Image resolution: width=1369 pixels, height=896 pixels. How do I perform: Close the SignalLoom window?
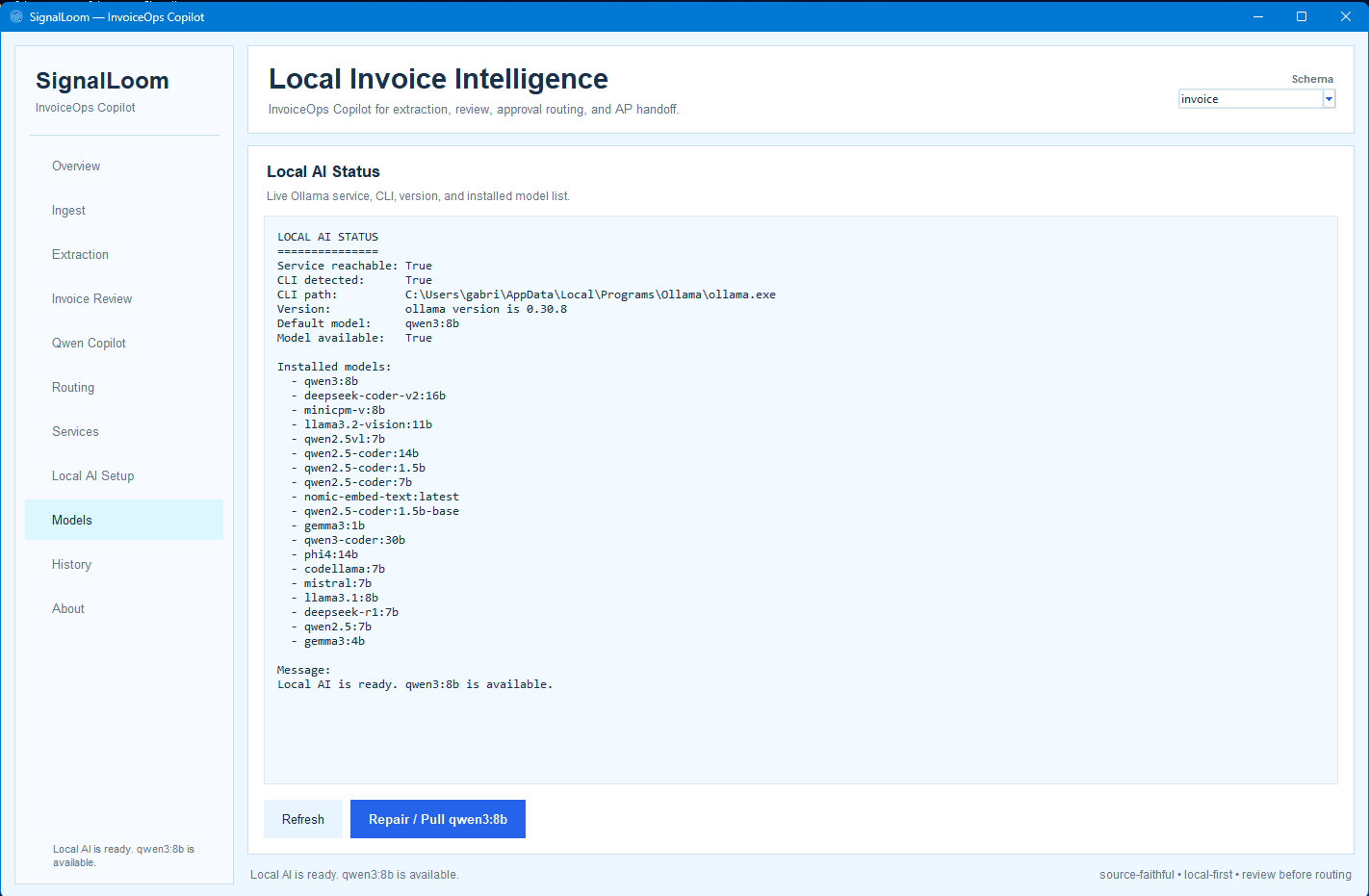(1346, 16)
